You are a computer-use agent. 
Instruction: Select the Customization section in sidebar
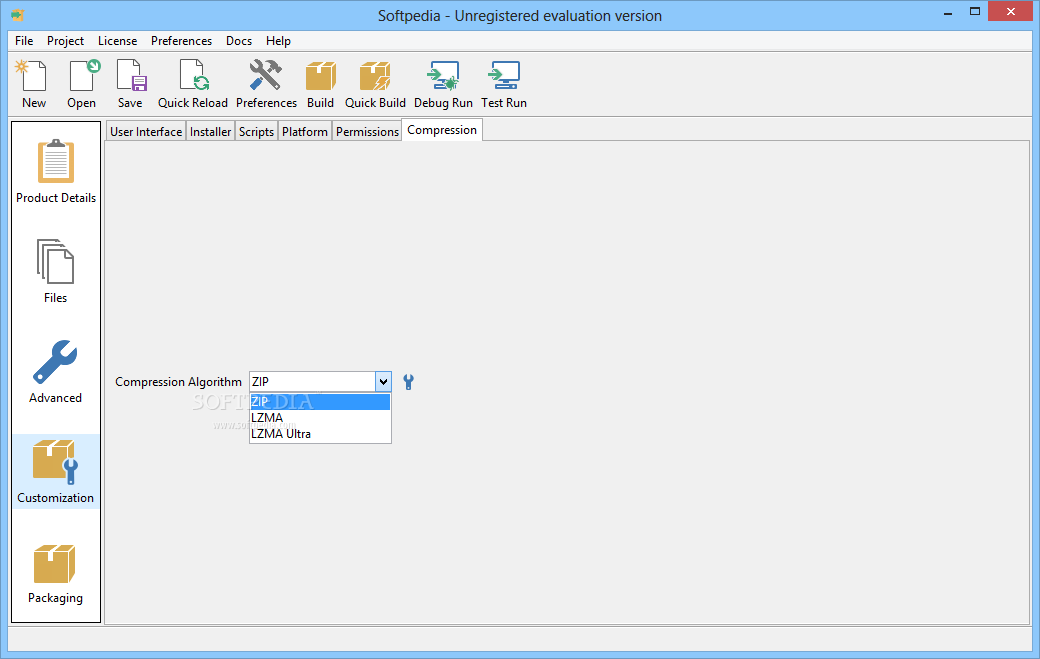(56, 471)
